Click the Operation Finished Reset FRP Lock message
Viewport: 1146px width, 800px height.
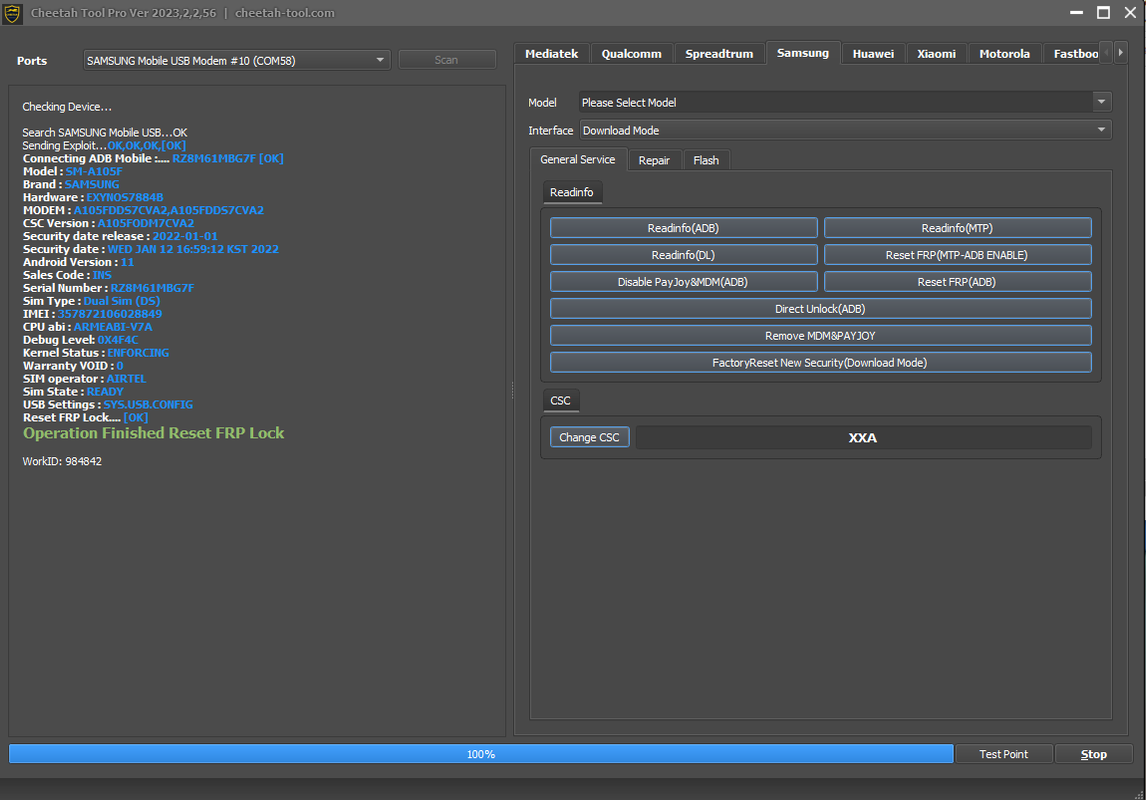click(x=153, y=433)
